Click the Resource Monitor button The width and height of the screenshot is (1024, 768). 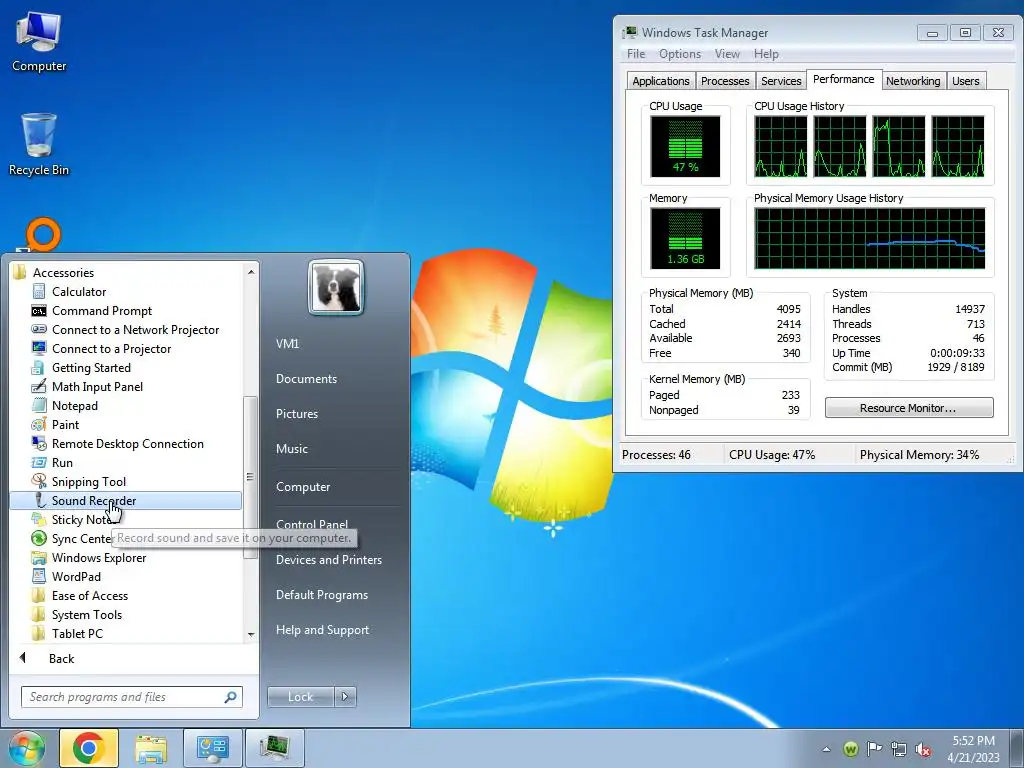[908, 408]
